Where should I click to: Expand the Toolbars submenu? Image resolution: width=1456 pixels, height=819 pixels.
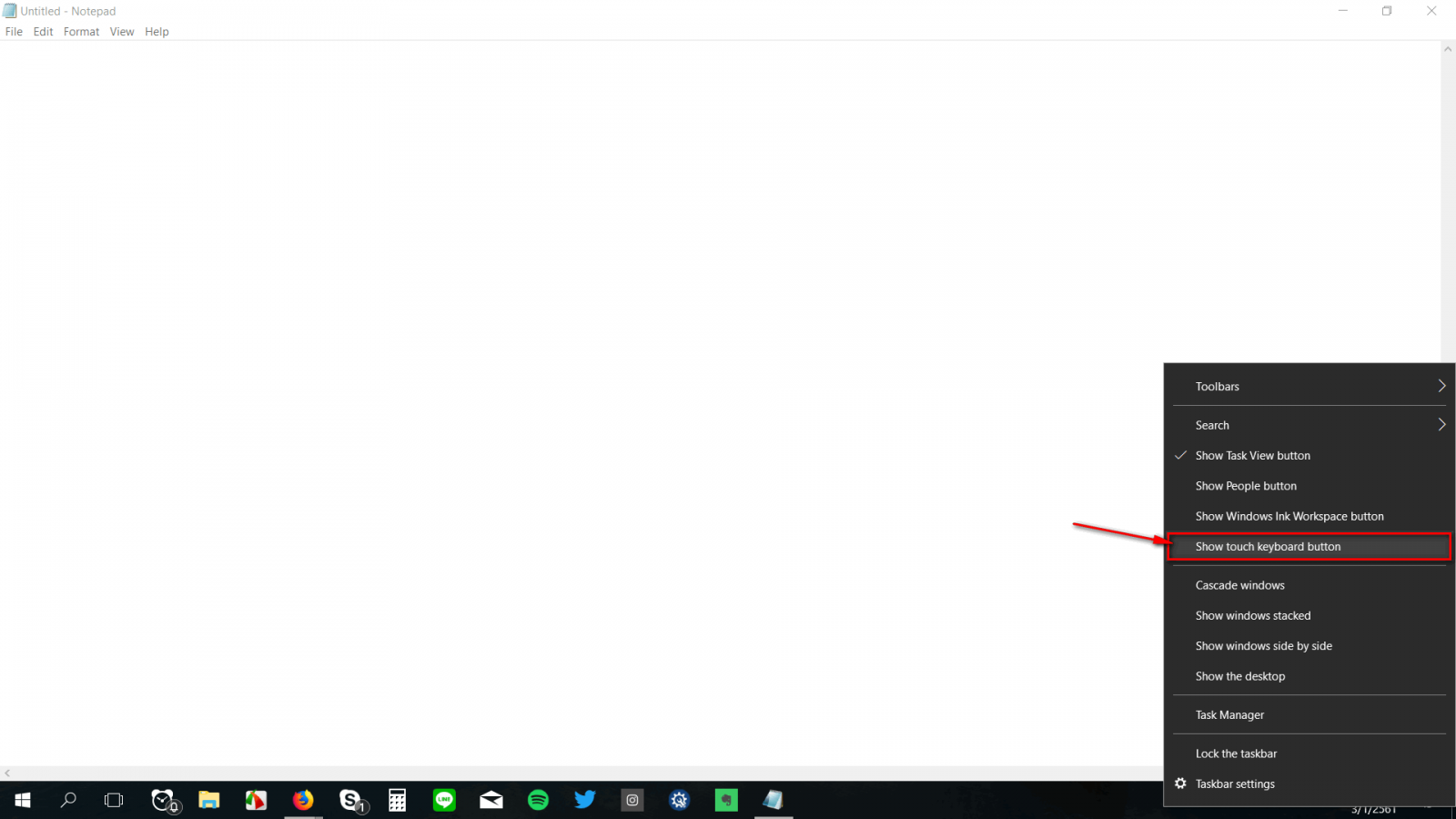coord(1309,386)
